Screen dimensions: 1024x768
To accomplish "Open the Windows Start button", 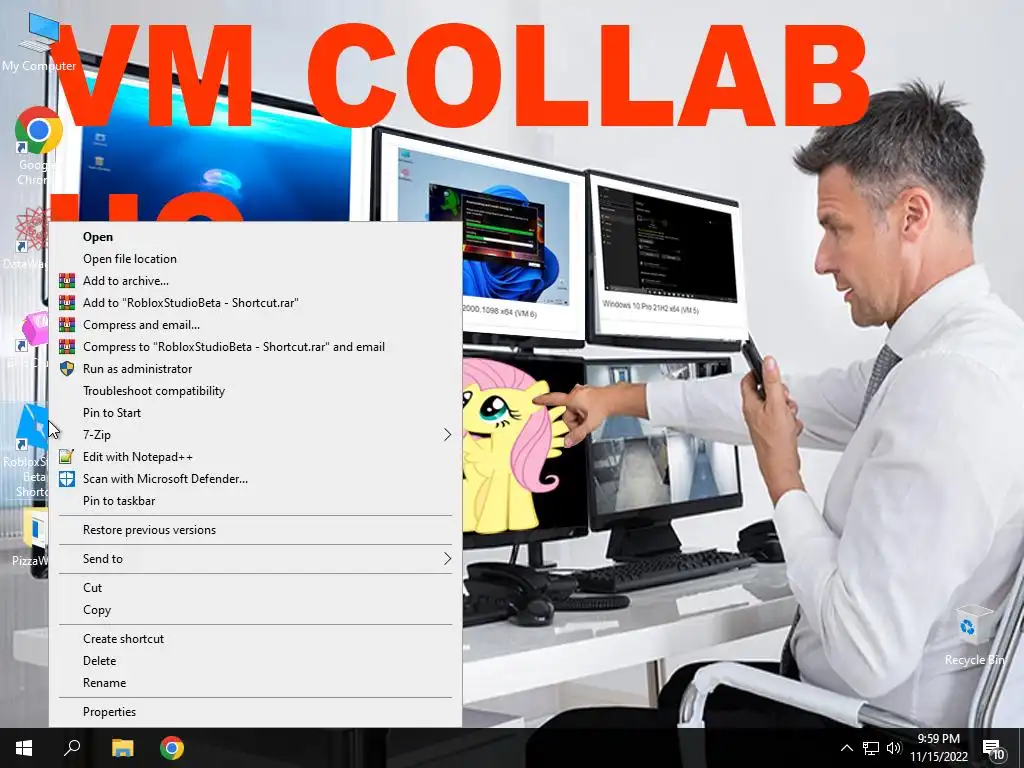I will (x=24, y=748).
